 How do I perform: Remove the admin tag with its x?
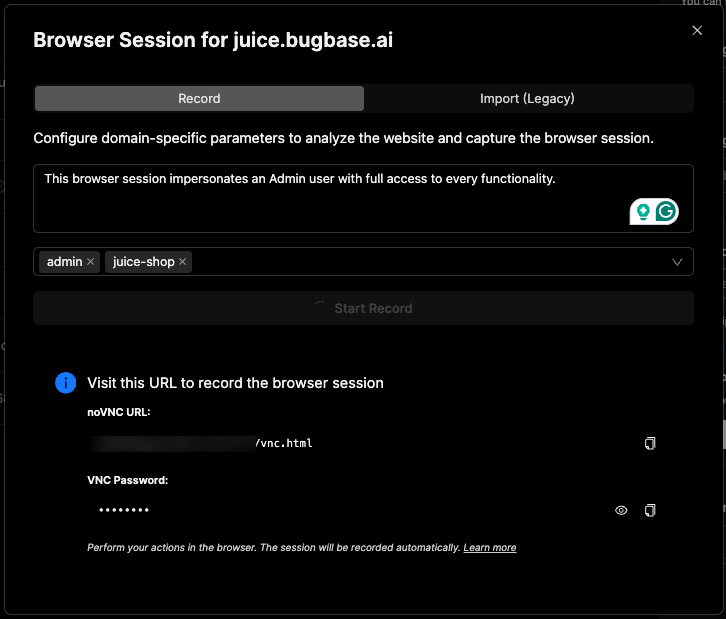[91, 262]
